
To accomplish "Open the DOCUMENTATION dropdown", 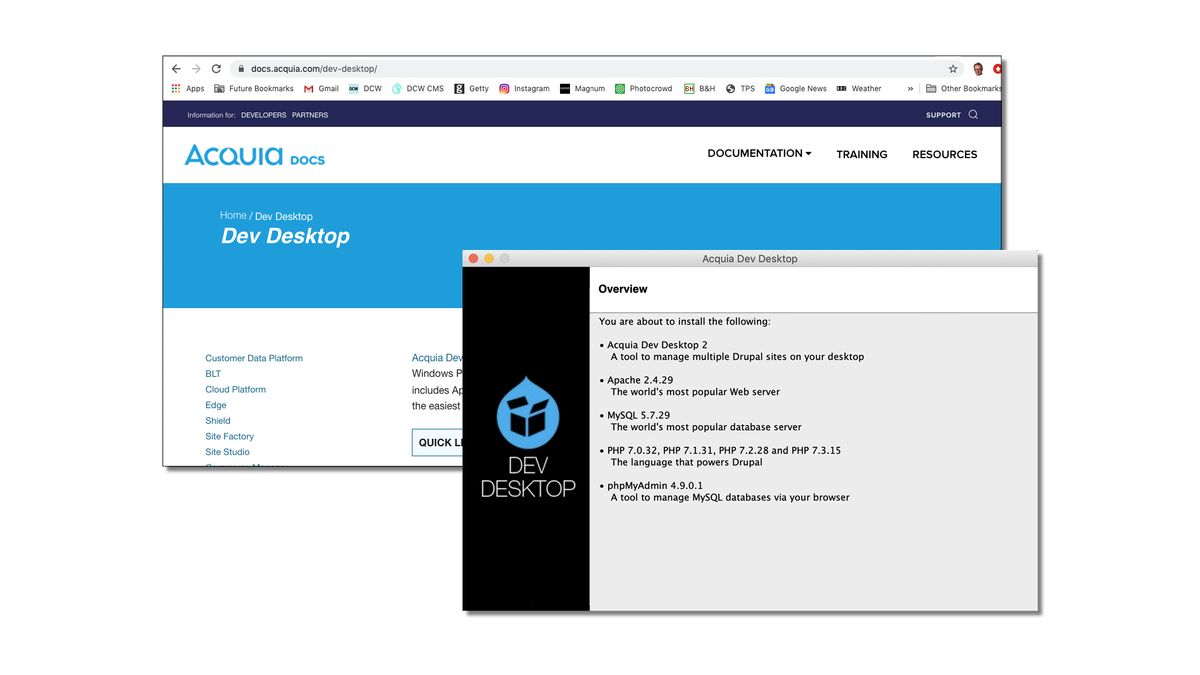I will pyautogui.click(x=758, y=153).
